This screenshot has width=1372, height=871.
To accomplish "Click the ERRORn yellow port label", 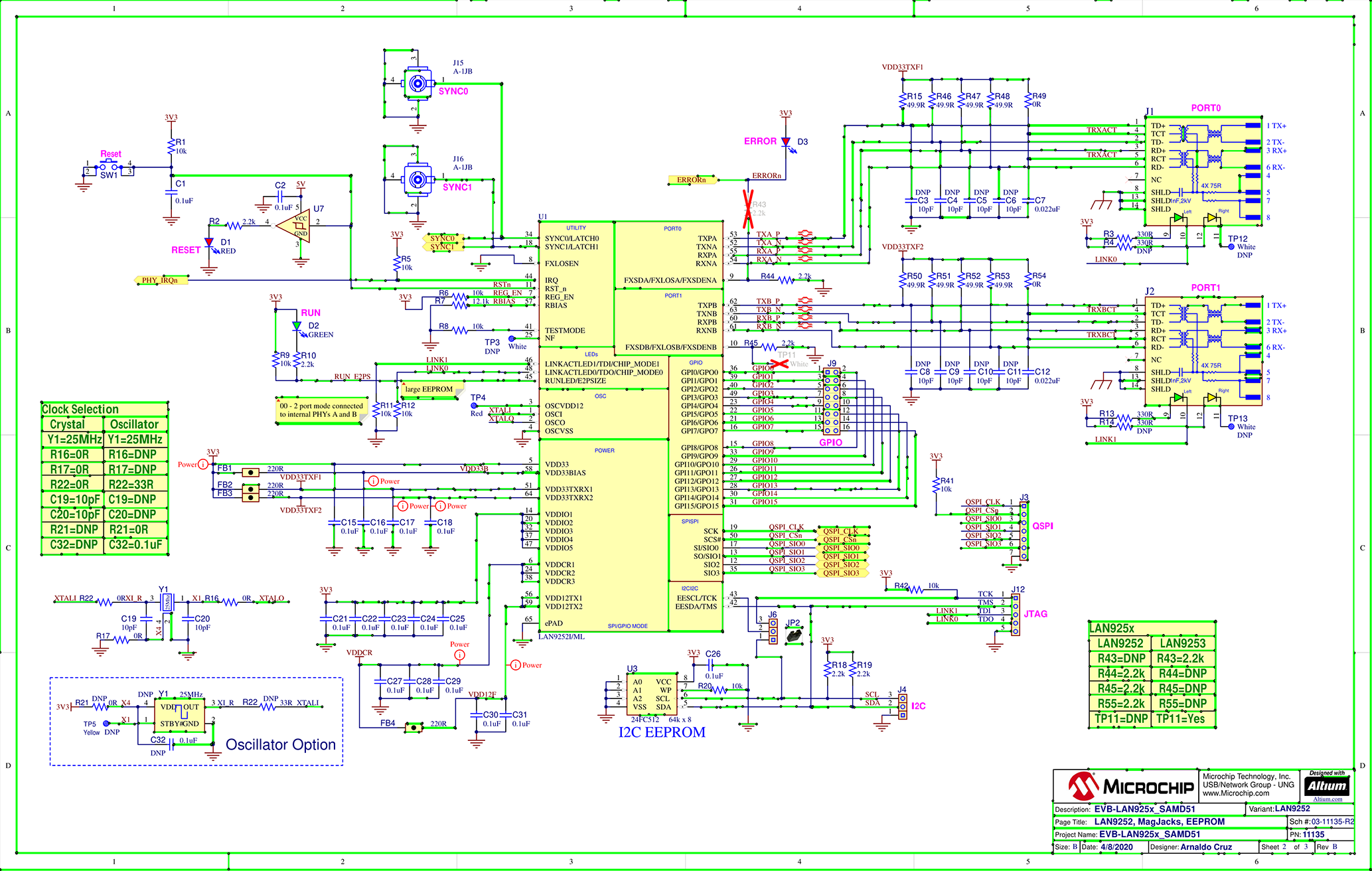I will pos(691,180).
